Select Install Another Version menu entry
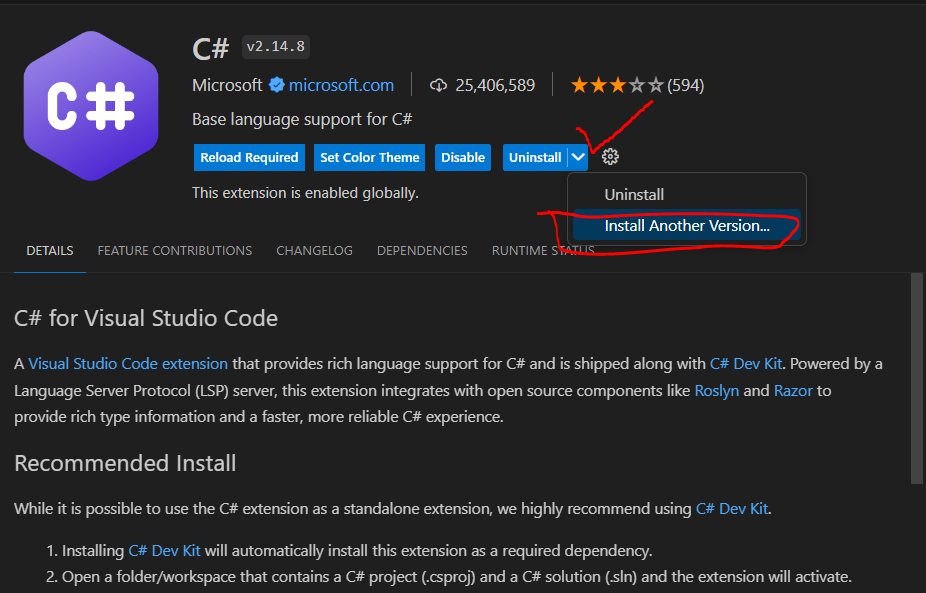This screenshot has width=926, height=593. [x=686, y=226]
